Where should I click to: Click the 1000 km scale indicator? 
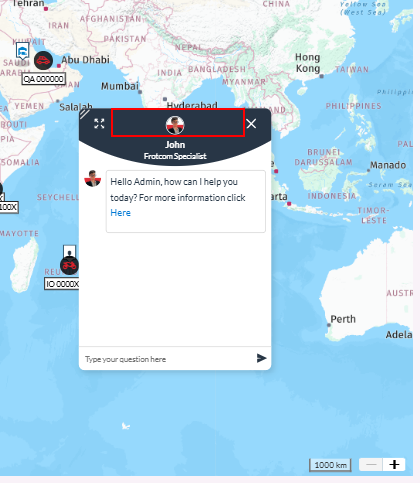click(x=330, y=465)
